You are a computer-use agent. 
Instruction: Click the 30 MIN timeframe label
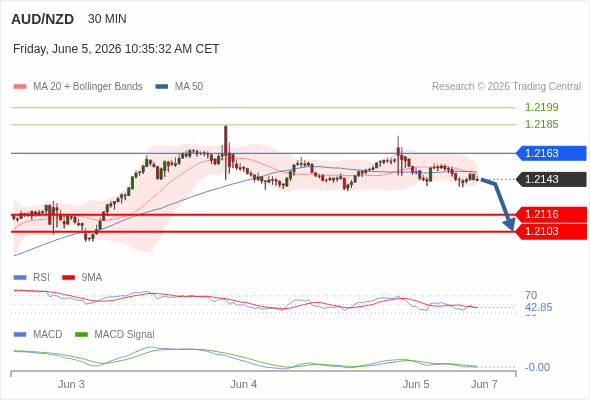[107, 19]
